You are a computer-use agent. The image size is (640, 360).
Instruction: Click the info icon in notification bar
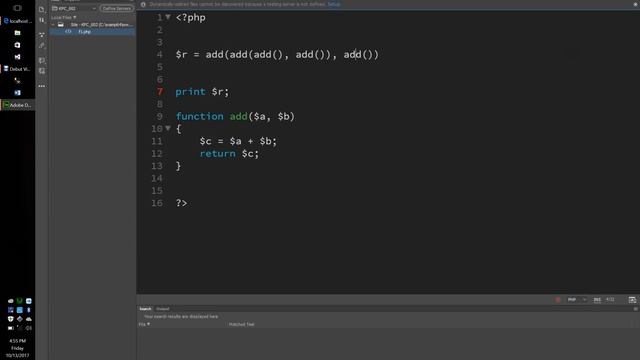(x=143, y=4)
